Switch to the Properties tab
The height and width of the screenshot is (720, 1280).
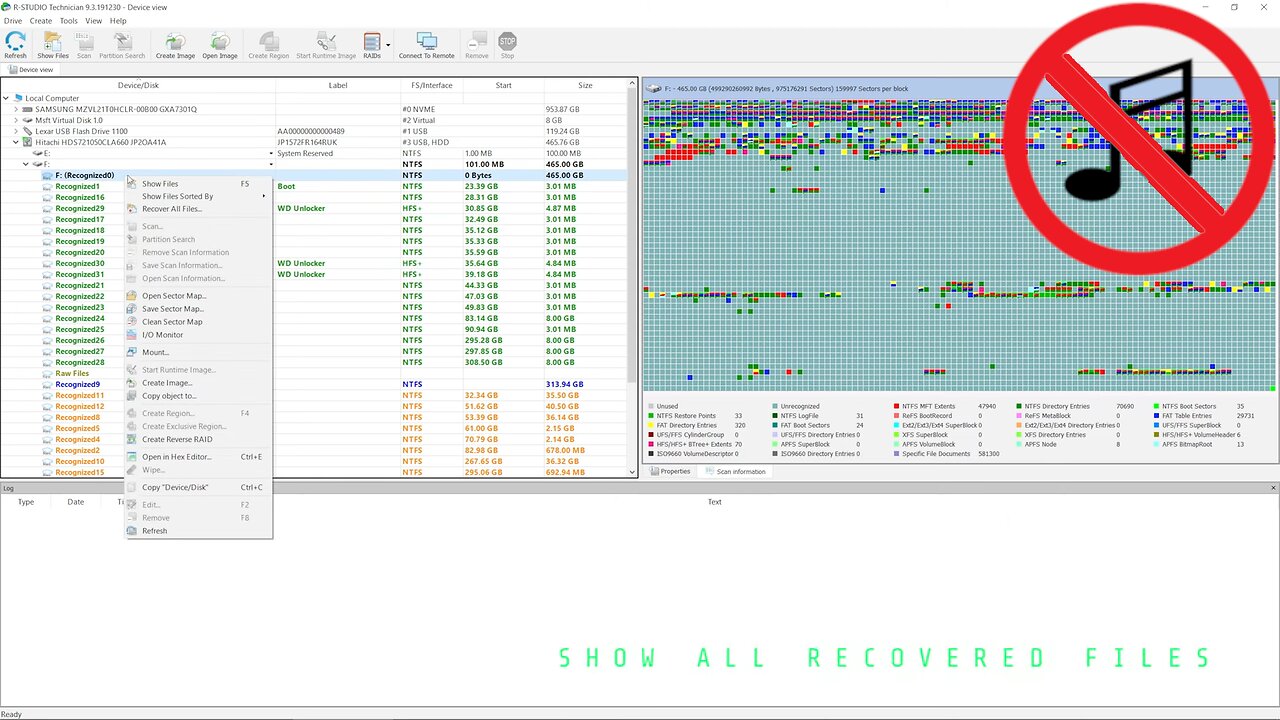(x=669, y=471)
